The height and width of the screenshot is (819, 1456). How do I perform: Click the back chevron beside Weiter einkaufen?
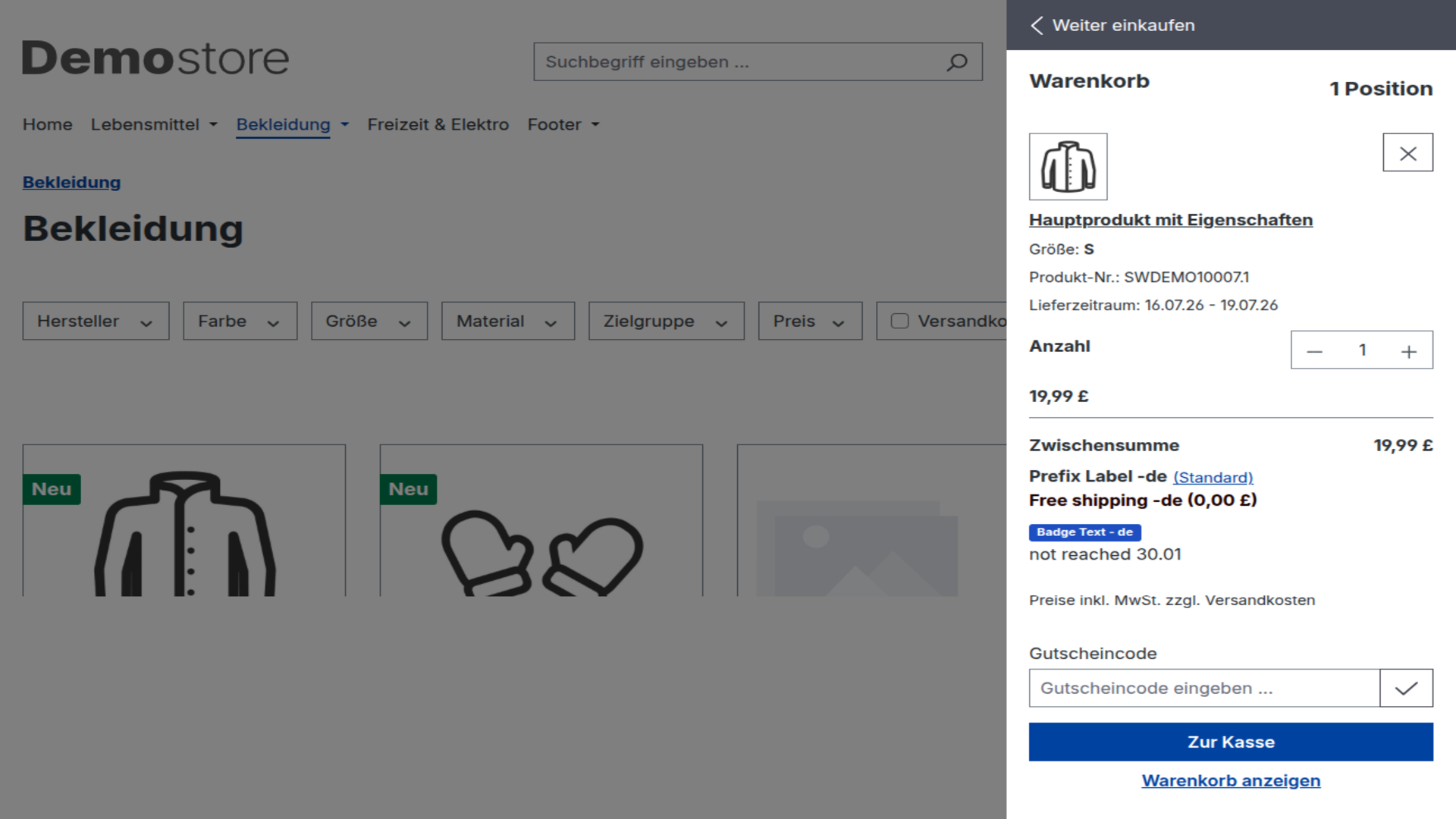[x=1037, y=25]
